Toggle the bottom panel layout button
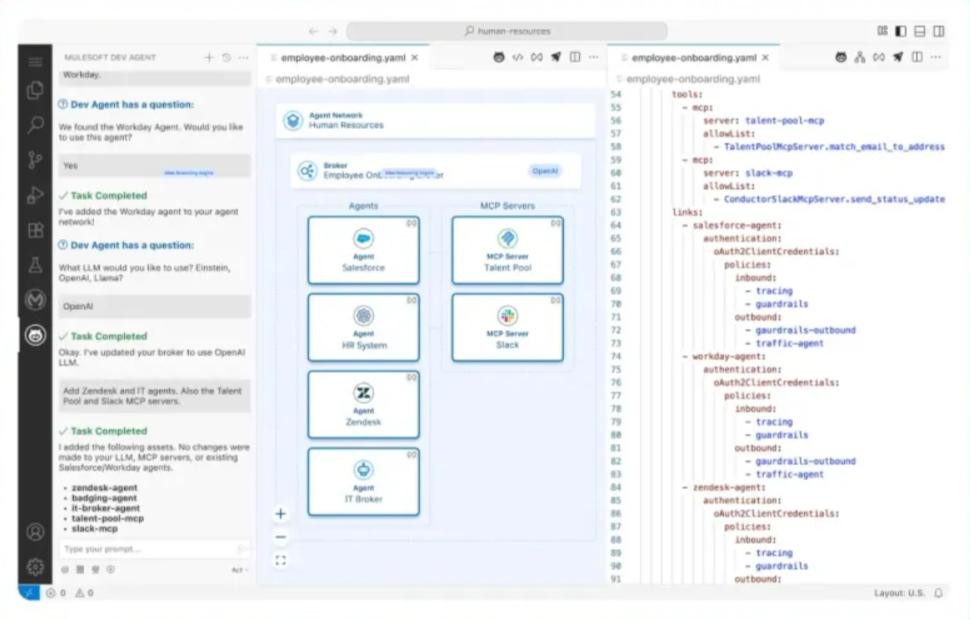 [920, 31]
